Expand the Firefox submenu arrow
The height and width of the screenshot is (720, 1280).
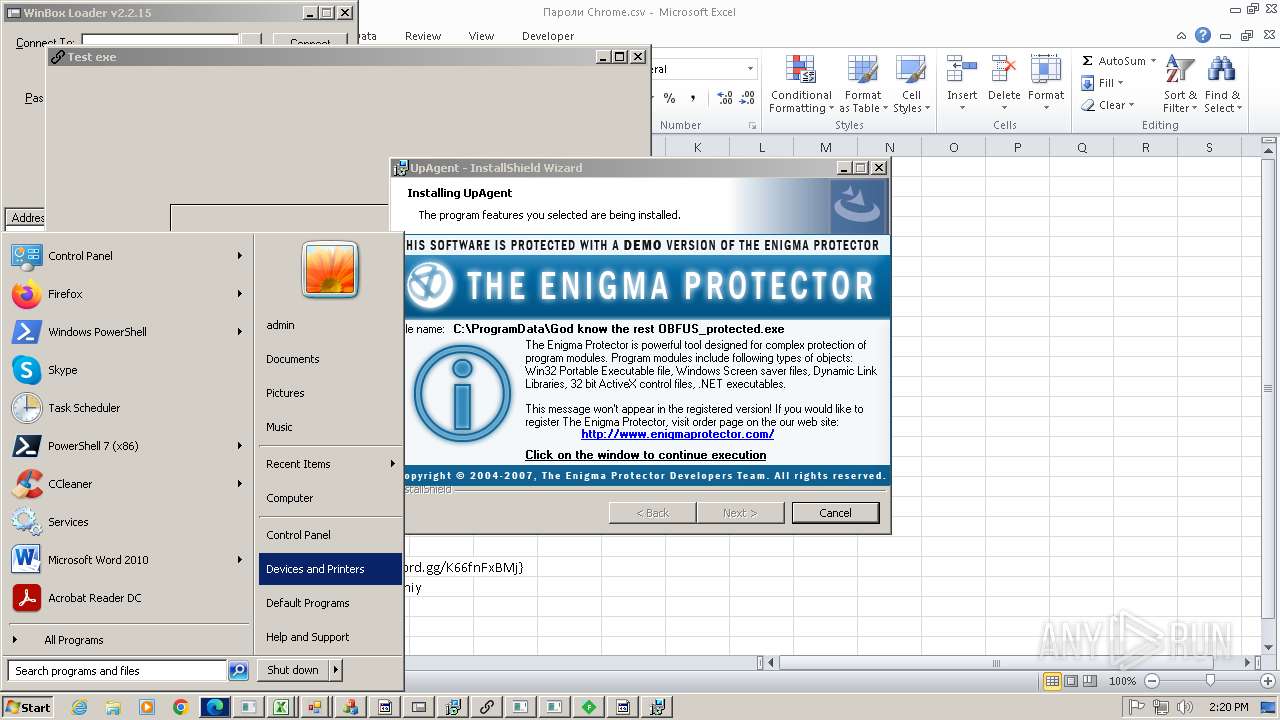coord(240,294)
